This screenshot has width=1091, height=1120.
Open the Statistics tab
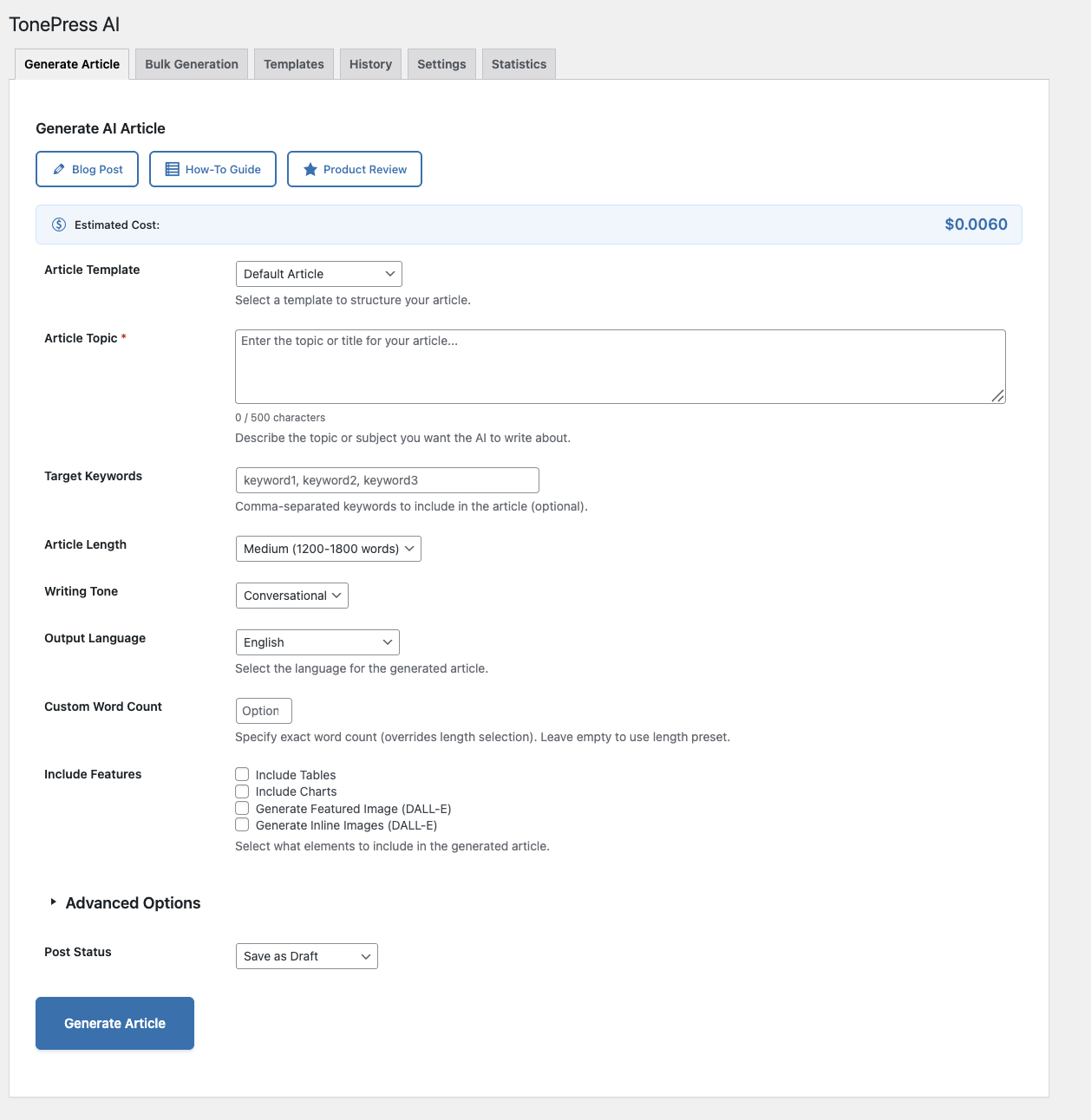pos(519,64)
